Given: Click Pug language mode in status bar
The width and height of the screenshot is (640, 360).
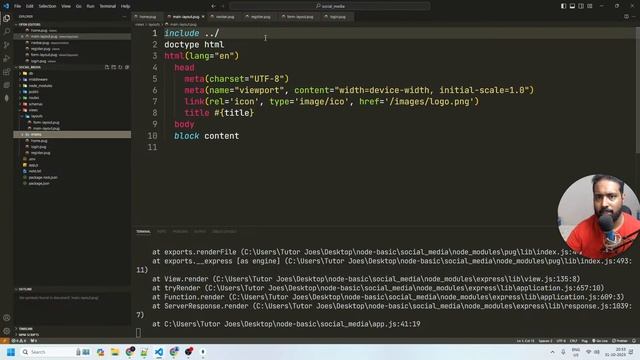Looking at the screenshot, I should (584, 340).
